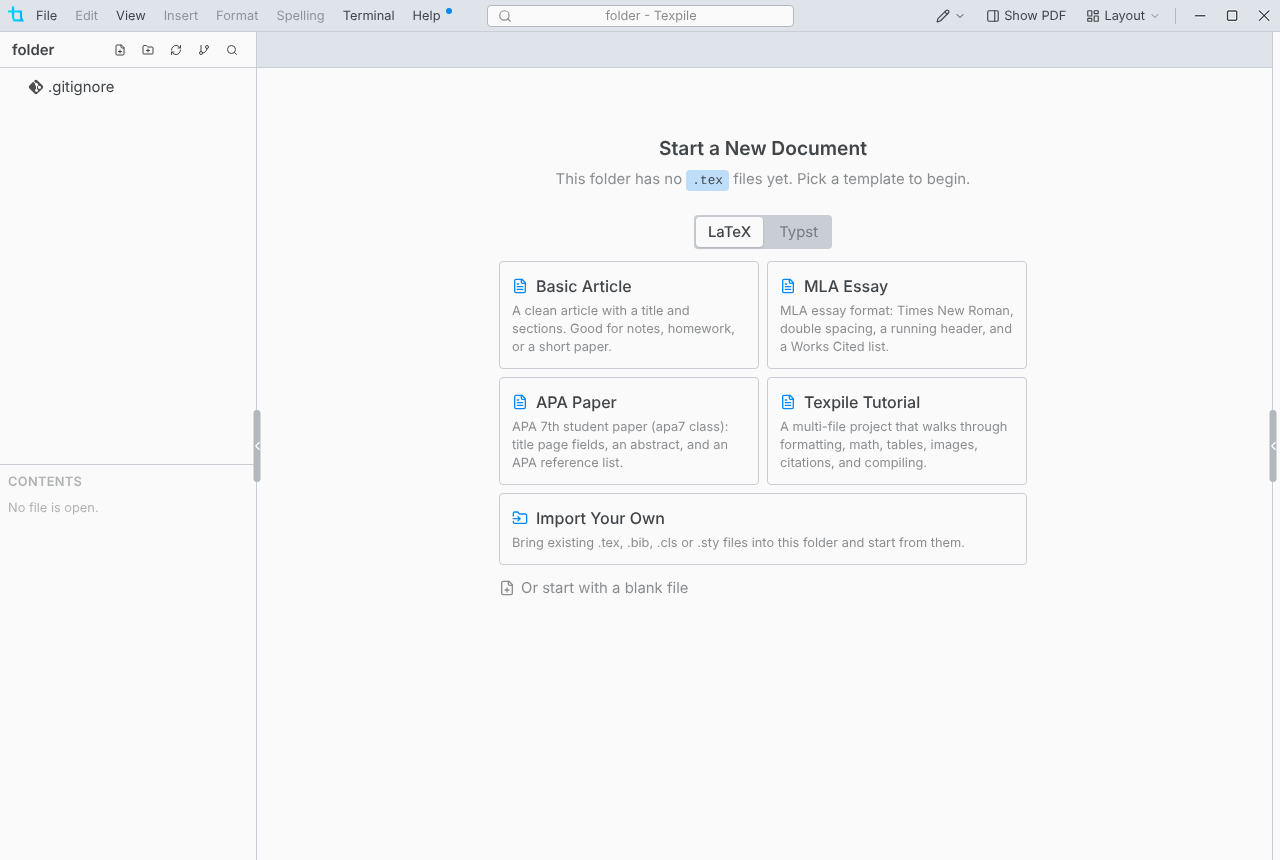Open the grayed Insert menu
Screen dimensions: 1280x860
pyautogui.click(x=181, y=16)
